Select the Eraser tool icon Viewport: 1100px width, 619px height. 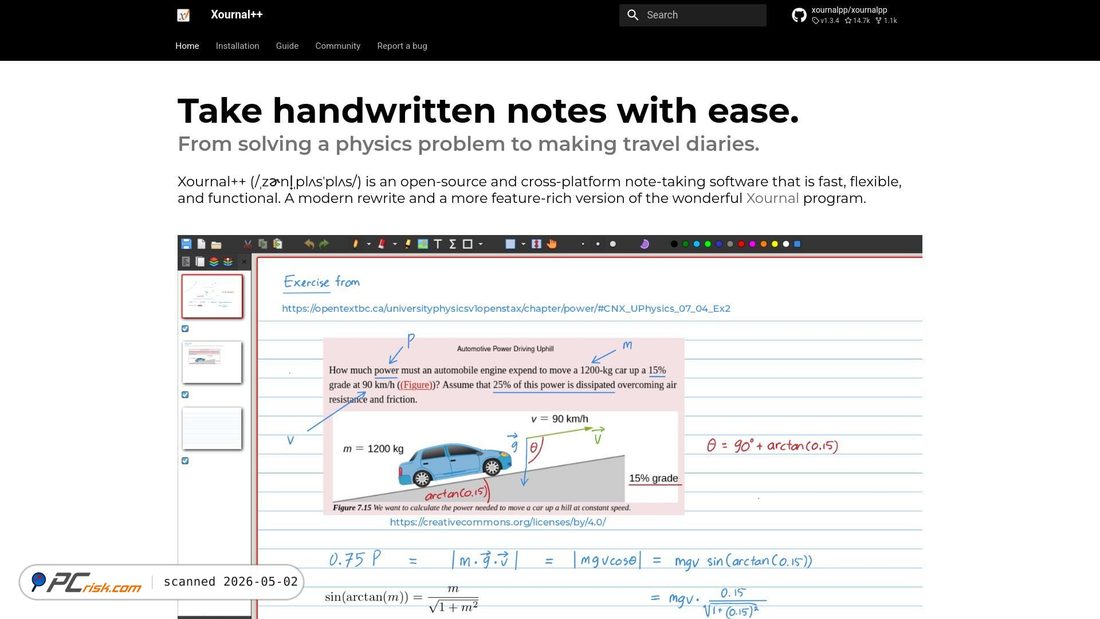click(382, 244)
